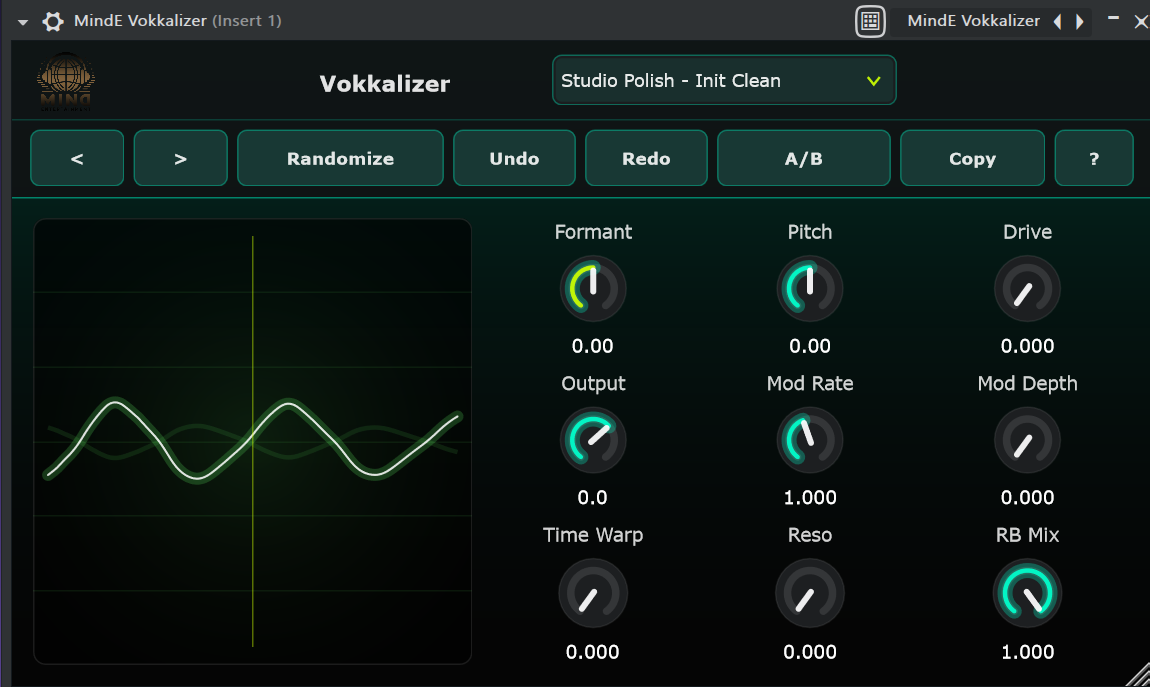Open the plugin options gear icon

tap(53, 21)
